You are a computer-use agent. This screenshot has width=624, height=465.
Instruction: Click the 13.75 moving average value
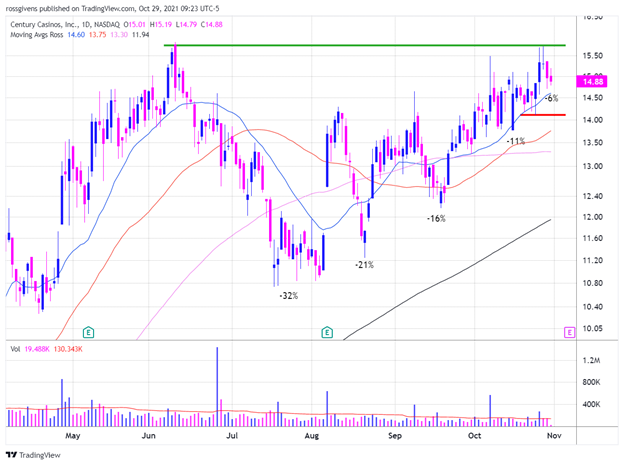[98, 35]
